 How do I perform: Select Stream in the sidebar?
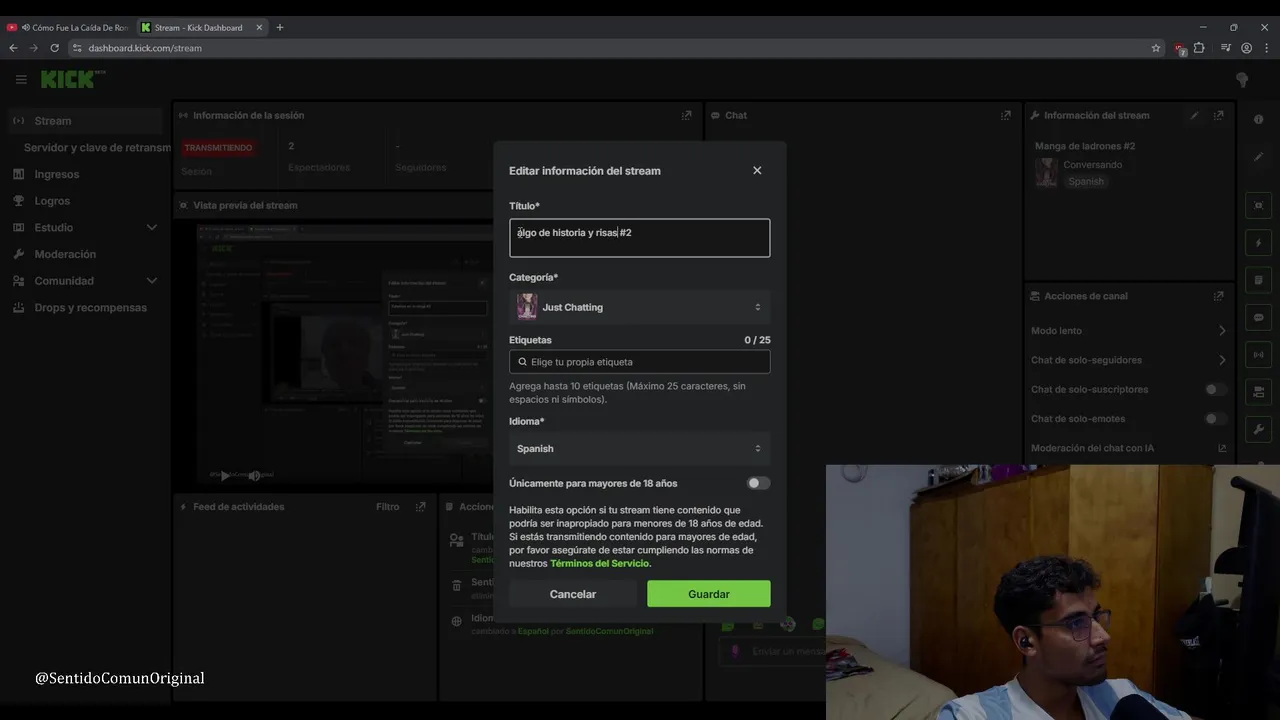[84, 121]
